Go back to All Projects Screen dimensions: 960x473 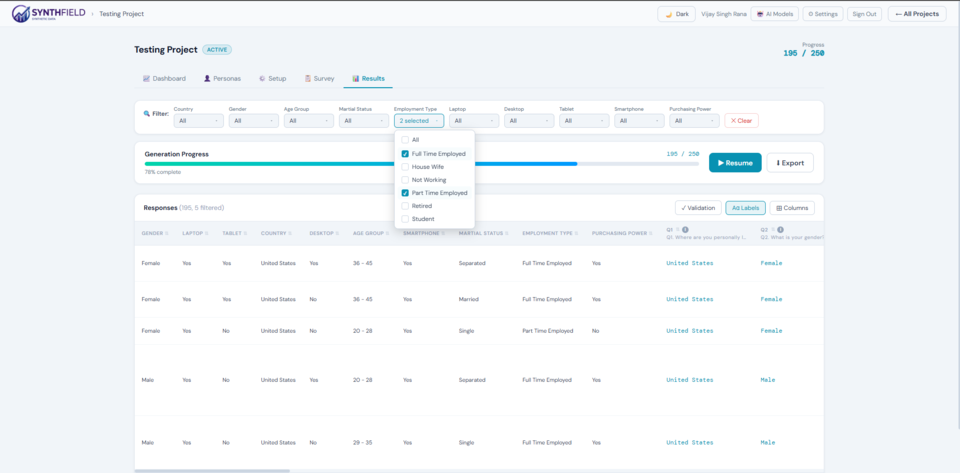point(917,14)
